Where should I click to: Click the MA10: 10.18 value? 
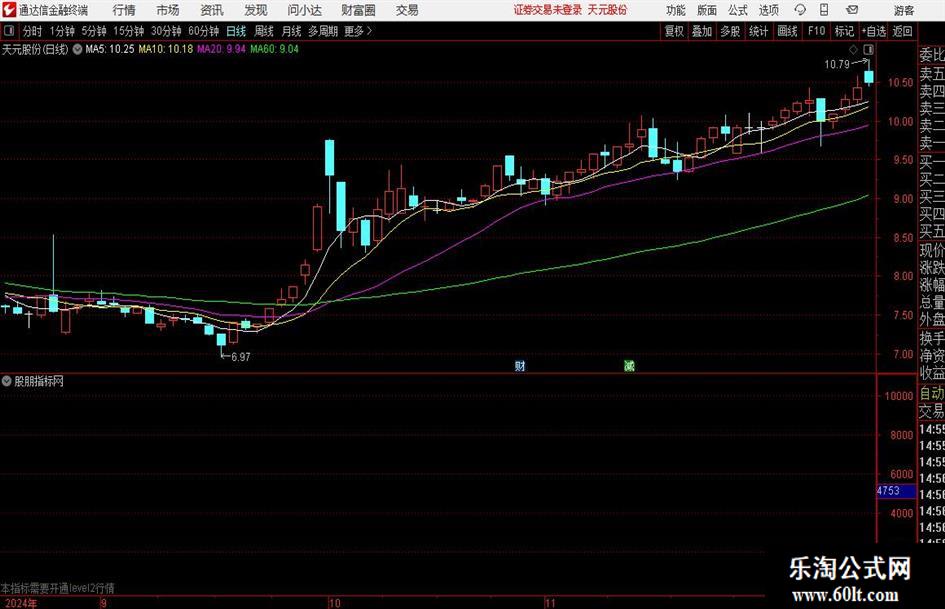[x=166, y=49]
